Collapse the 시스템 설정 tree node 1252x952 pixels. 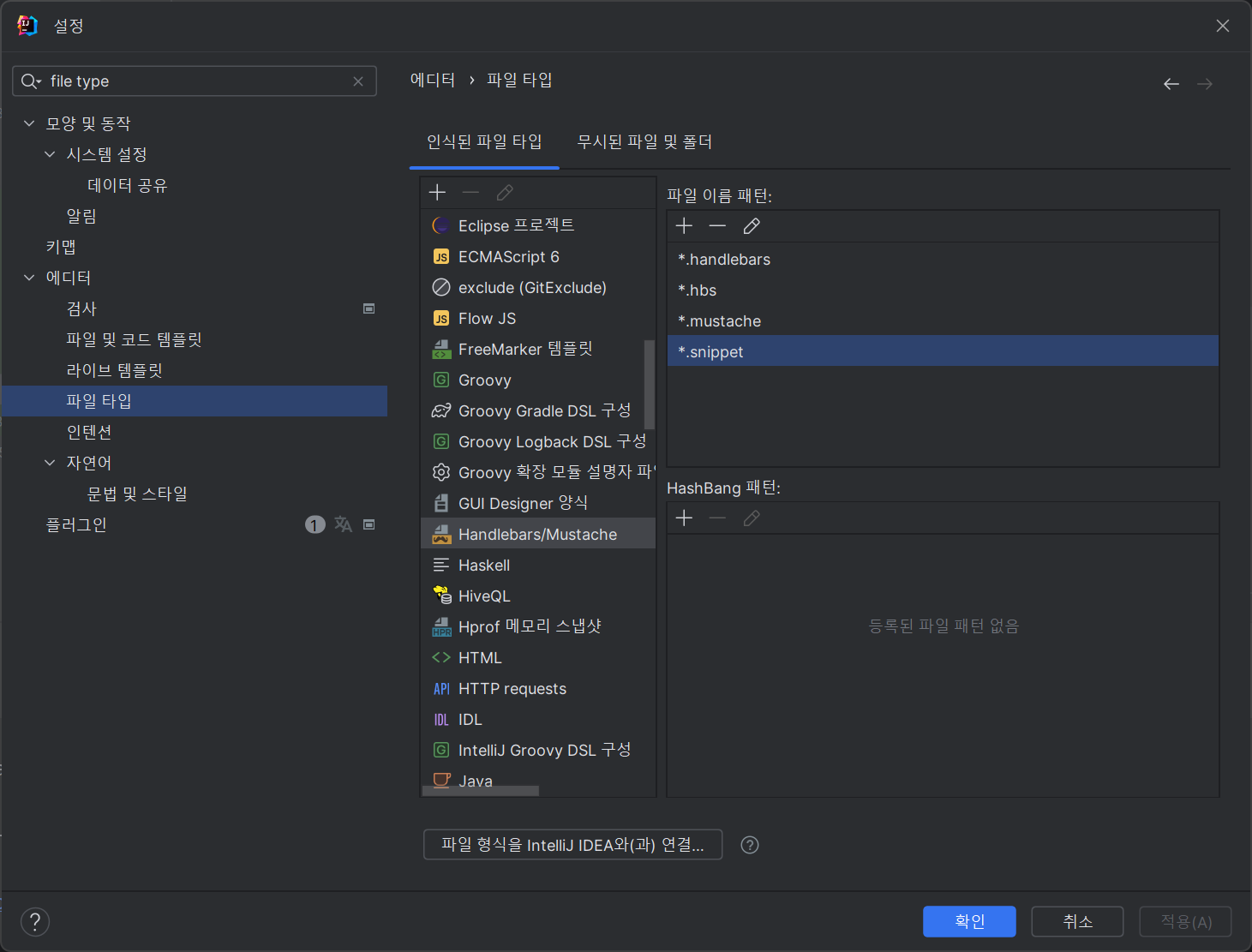(x=50, y=154)
